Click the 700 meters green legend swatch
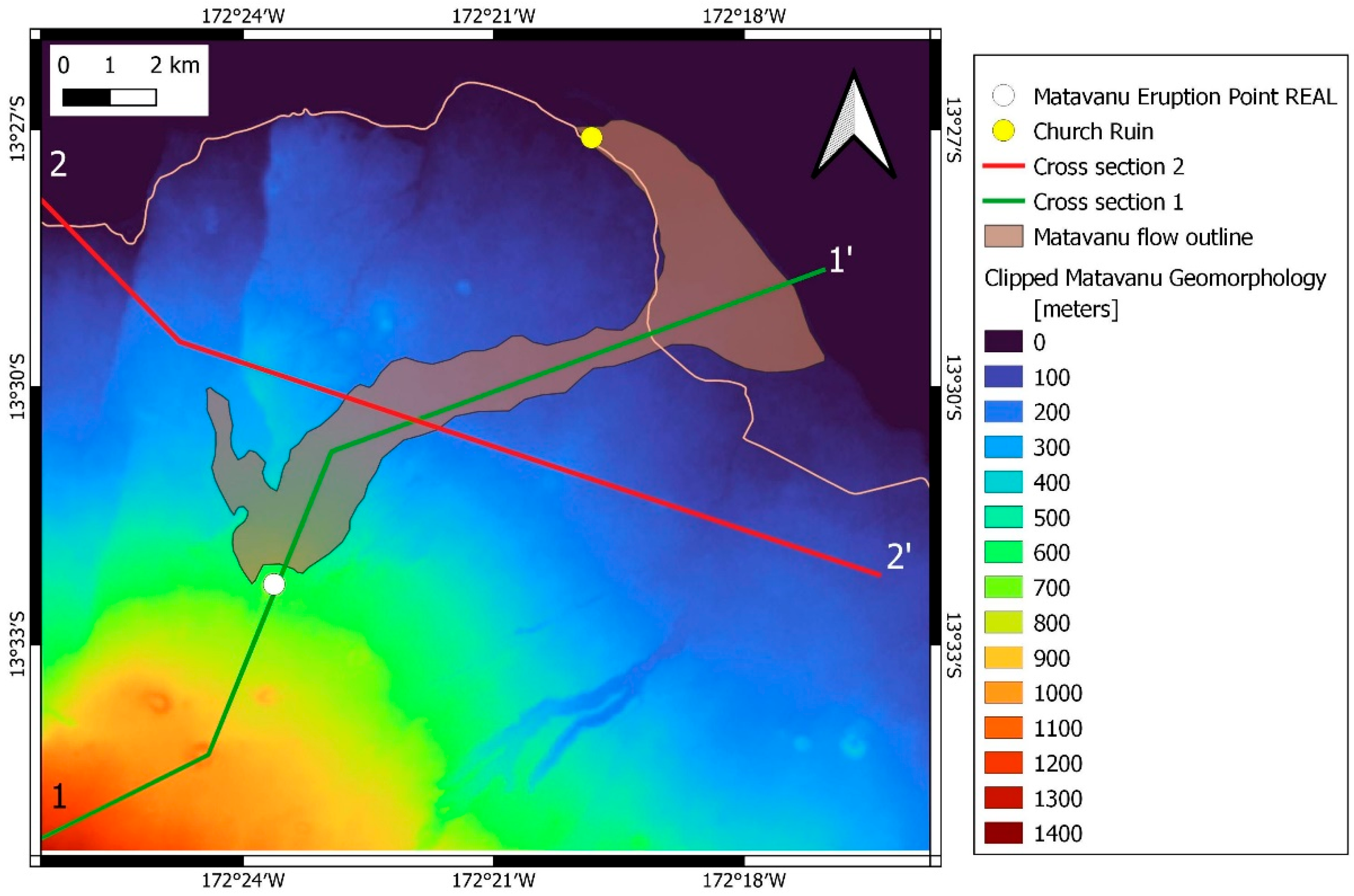Image resolution: width=1354 pixels, height=896 pixels. click(x=1003, y=588)
